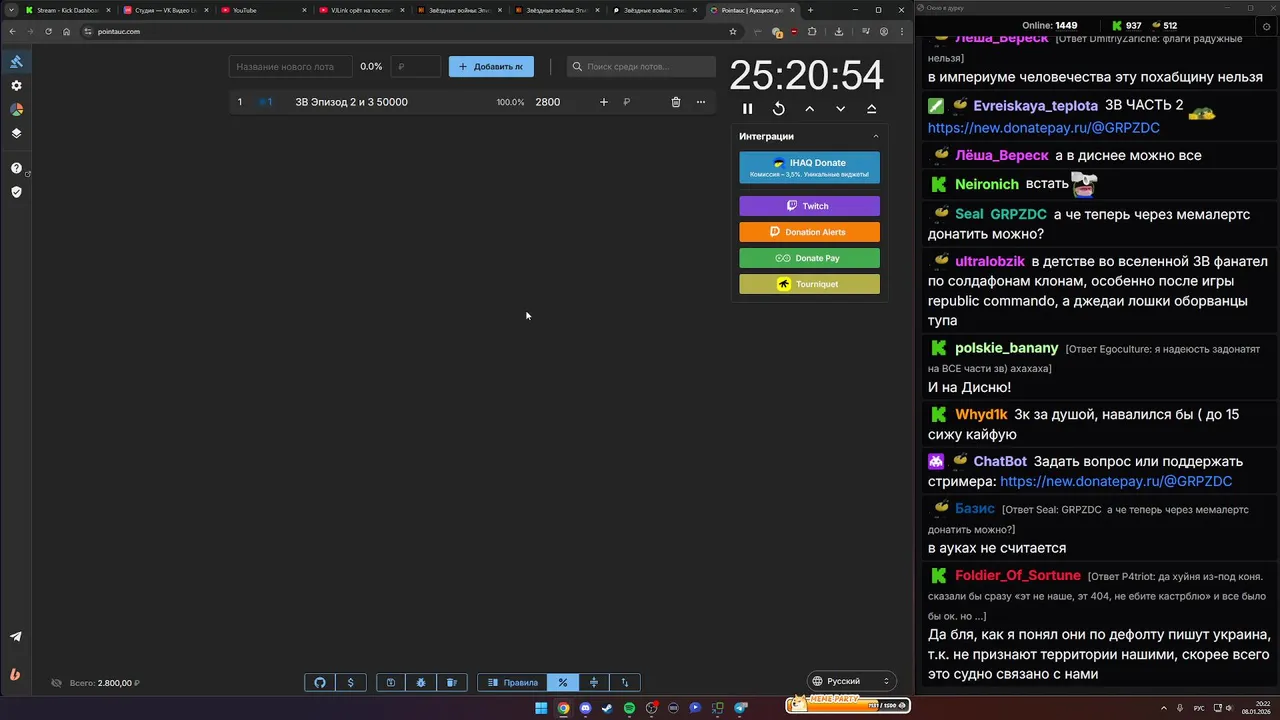The width and height of the screenshot is (1280, 720).
Task: Open more options for lot ЗВ Эпизод 2 и 3
Action: click(701, 102)
